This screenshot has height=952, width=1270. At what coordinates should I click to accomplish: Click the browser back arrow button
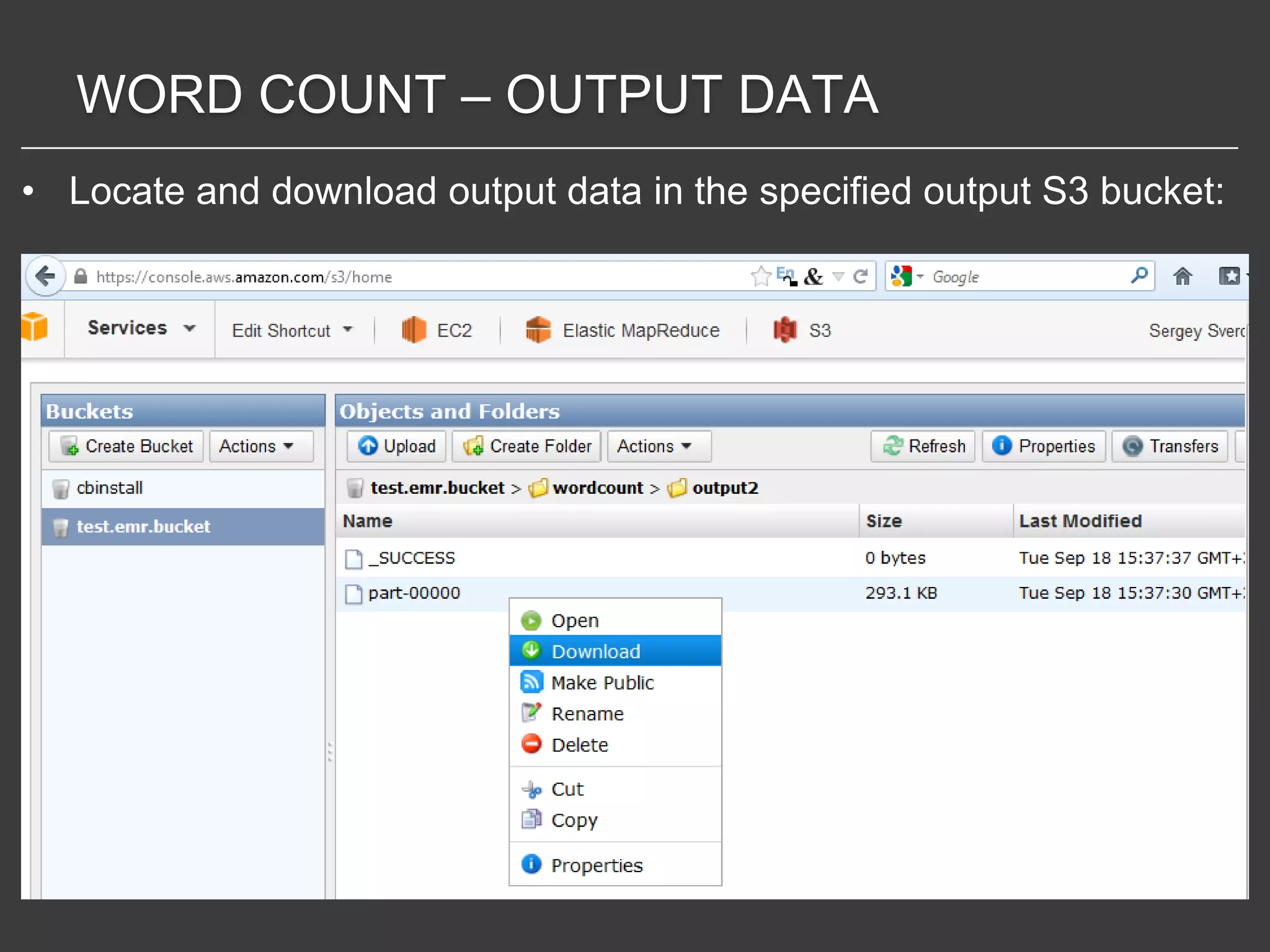(45, 276)
